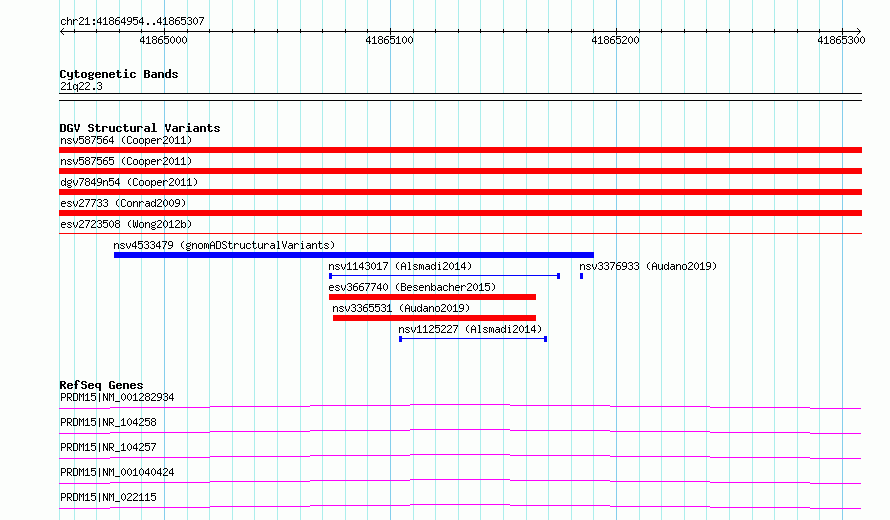Image resolution: width=890 pixels, height=520 pixels.
Task: Open the PRDM15|NM_001040424 gene label
Action: coord(117,472)
